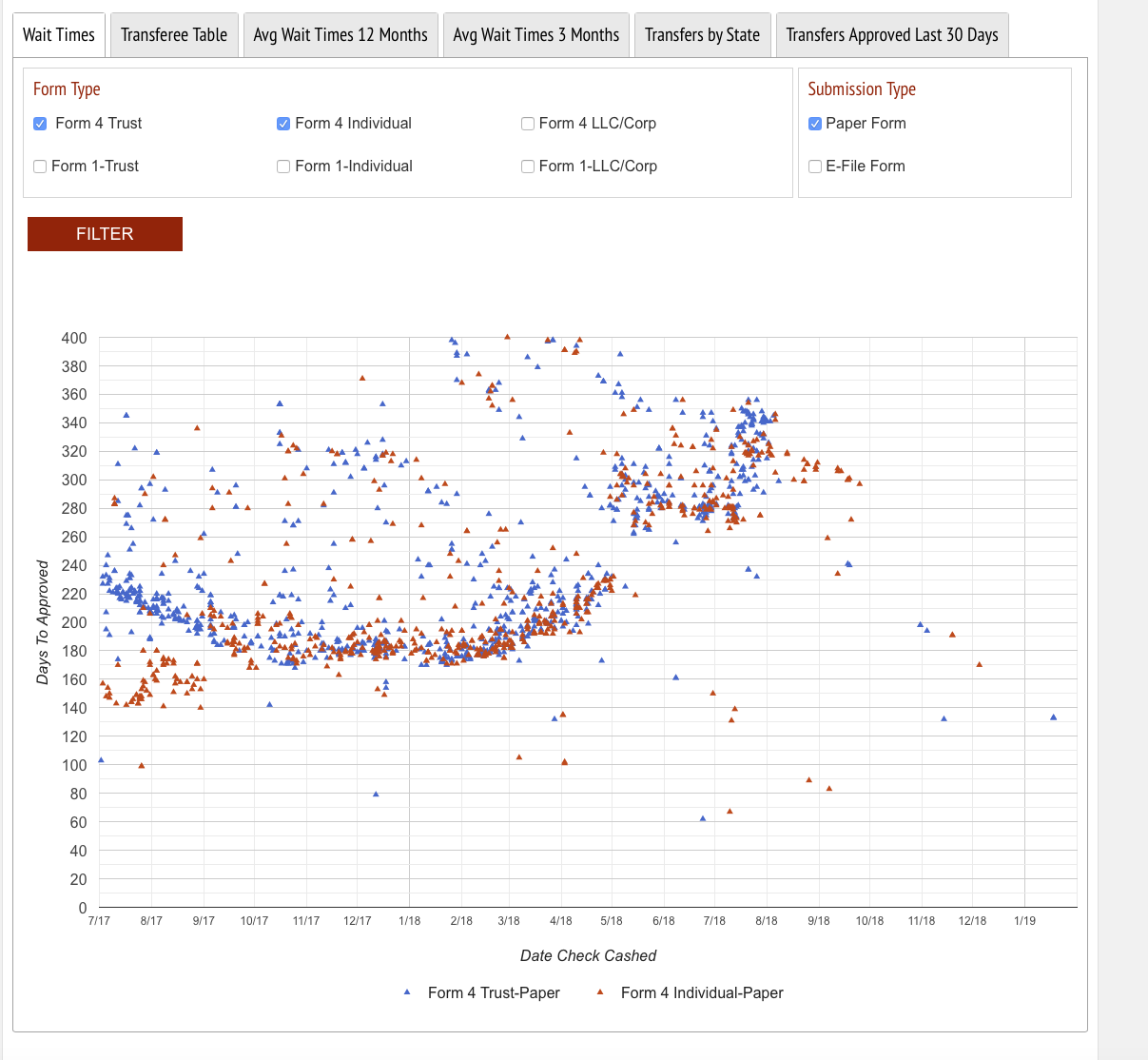Toggle Form 4 Individual-Paper legend entry

pyautogui.click(x=691, y=992)
